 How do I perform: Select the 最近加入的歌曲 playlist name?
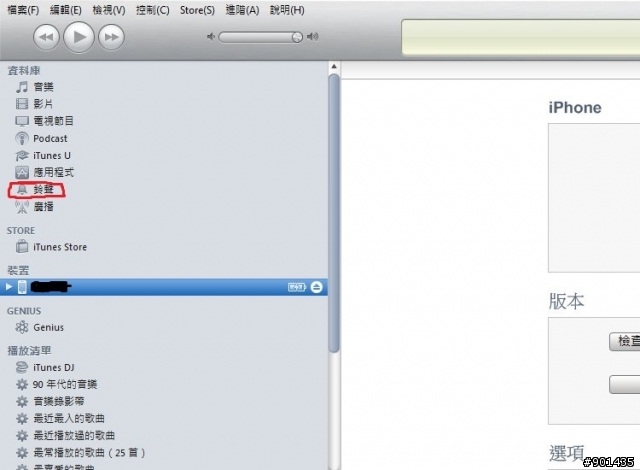click(x=69, y=419)
